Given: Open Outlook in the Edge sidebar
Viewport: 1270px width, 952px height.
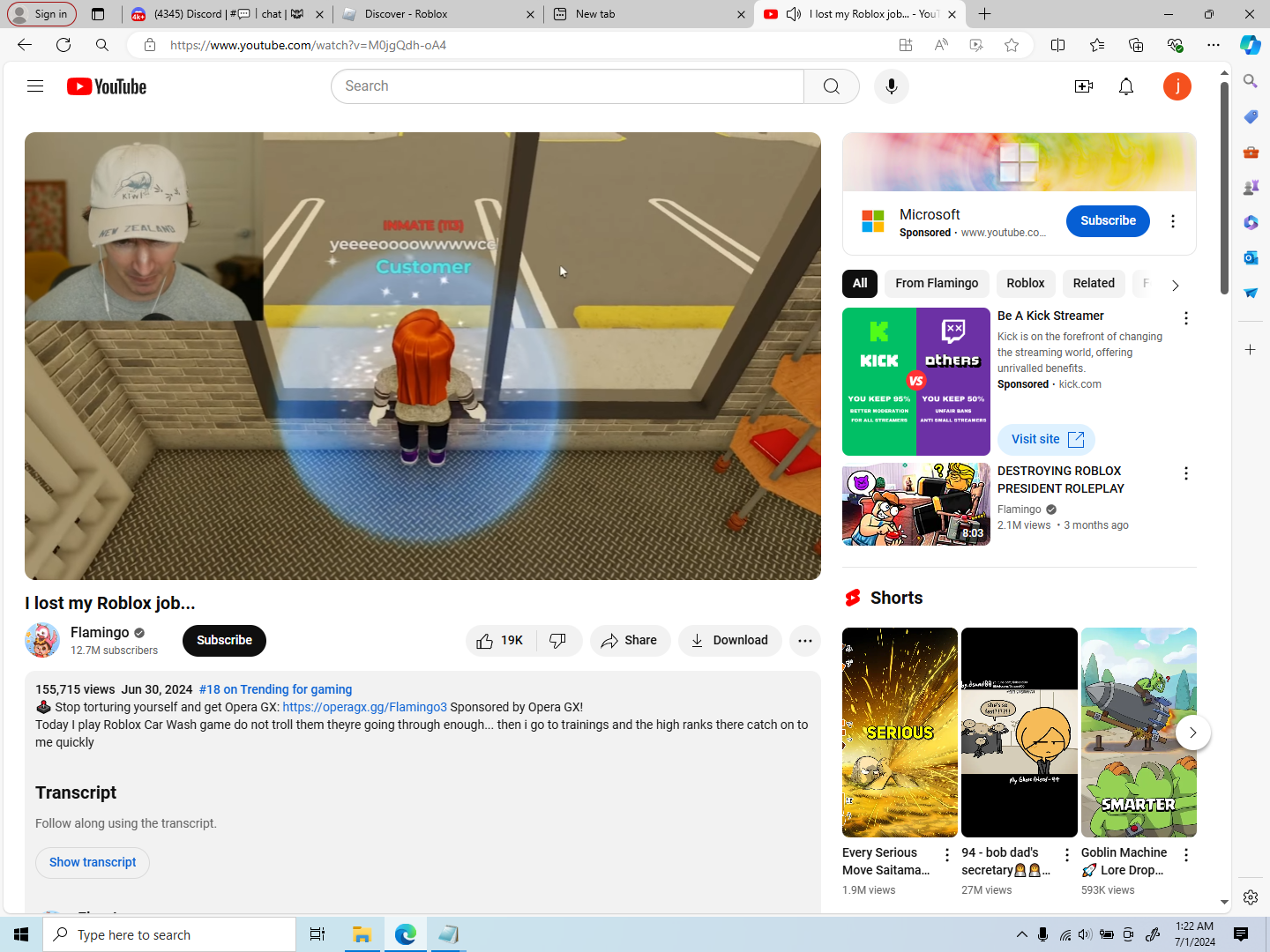Looking at the screenshot, I should pyautogui.click(x=1251, y=257).
